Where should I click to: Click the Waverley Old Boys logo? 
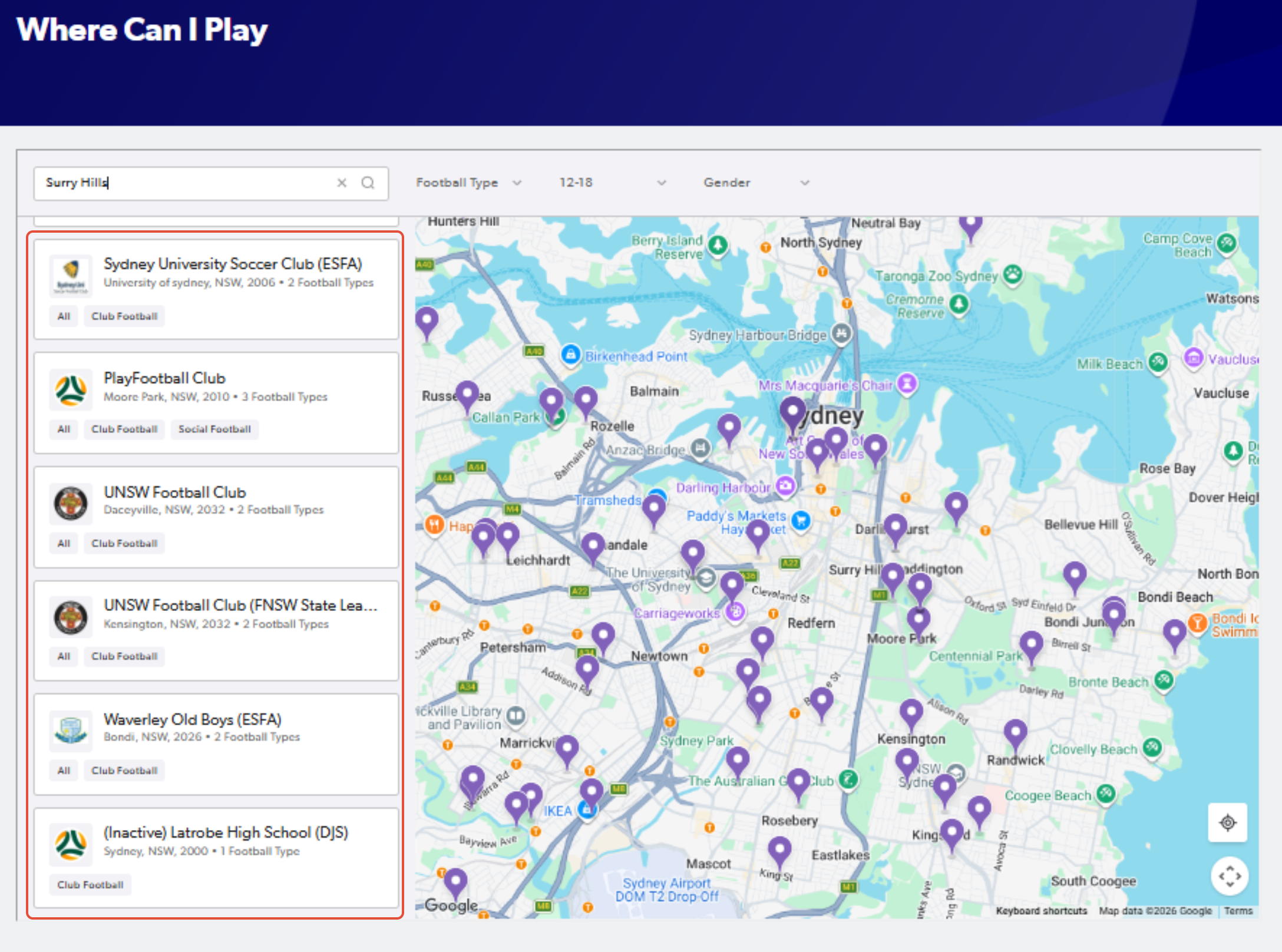click(x=71, y=730)
